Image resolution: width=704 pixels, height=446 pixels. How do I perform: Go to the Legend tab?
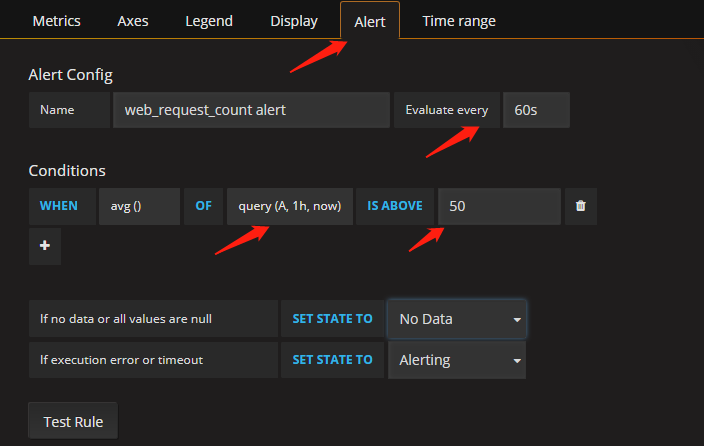209,21
